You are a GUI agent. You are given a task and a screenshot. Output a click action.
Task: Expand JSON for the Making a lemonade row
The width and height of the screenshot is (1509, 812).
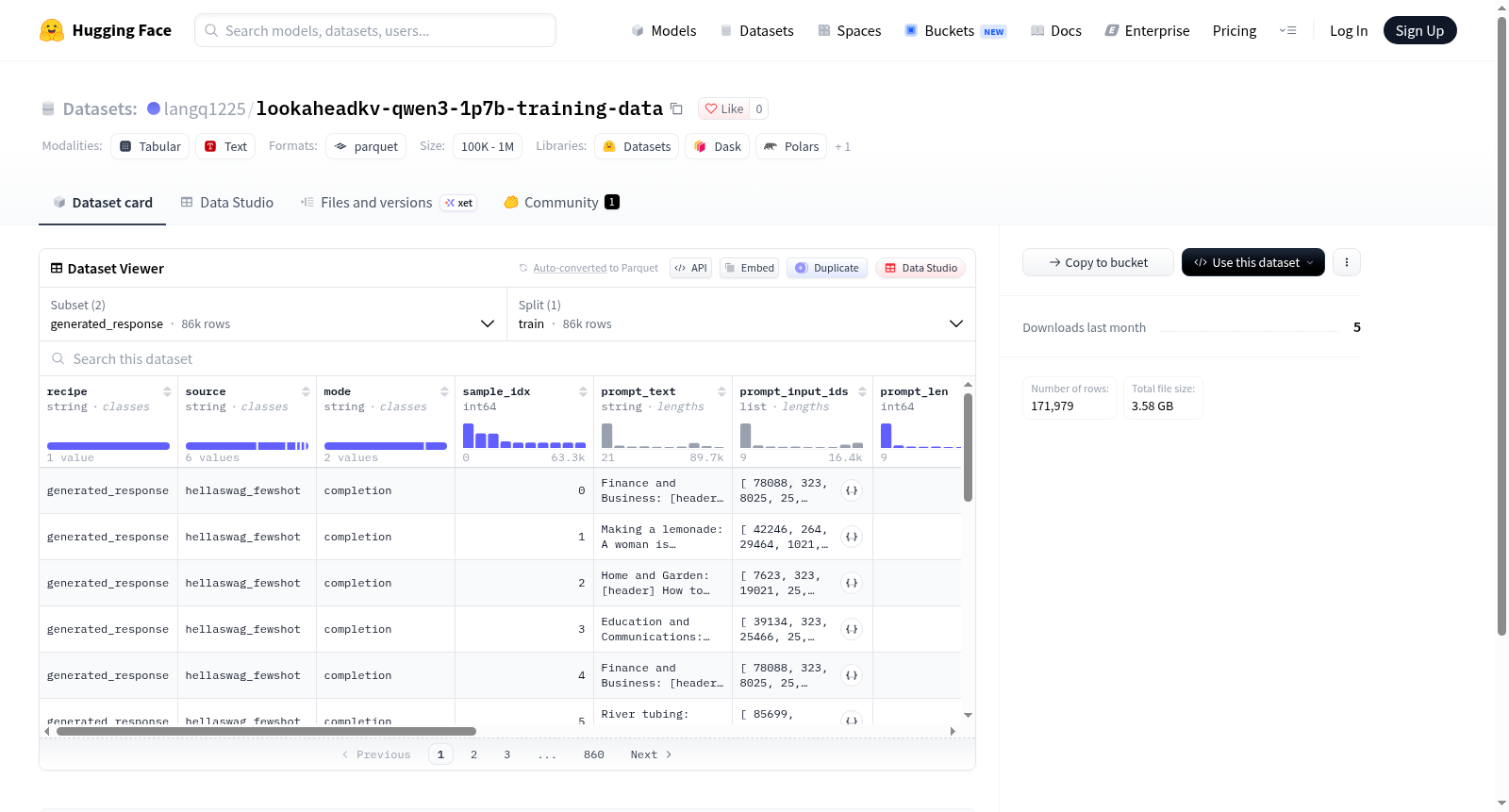852,537
